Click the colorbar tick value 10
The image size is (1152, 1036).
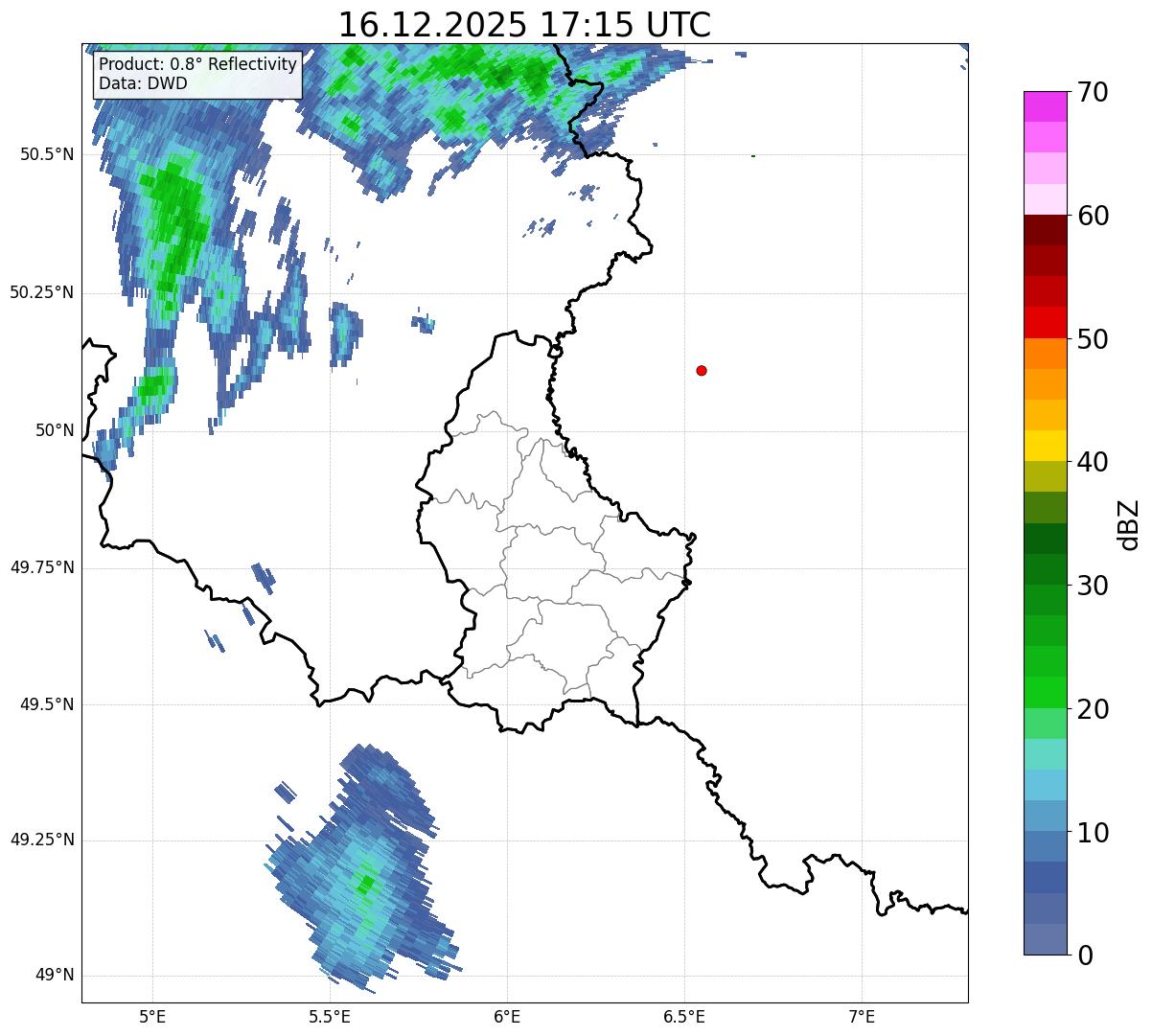pyautogui.click(x=1093, y=833)
